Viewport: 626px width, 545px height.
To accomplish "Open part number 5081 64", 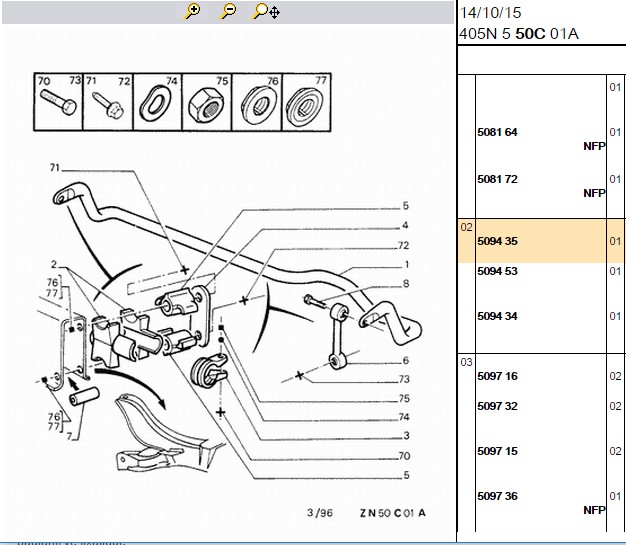I will [497, 132].
